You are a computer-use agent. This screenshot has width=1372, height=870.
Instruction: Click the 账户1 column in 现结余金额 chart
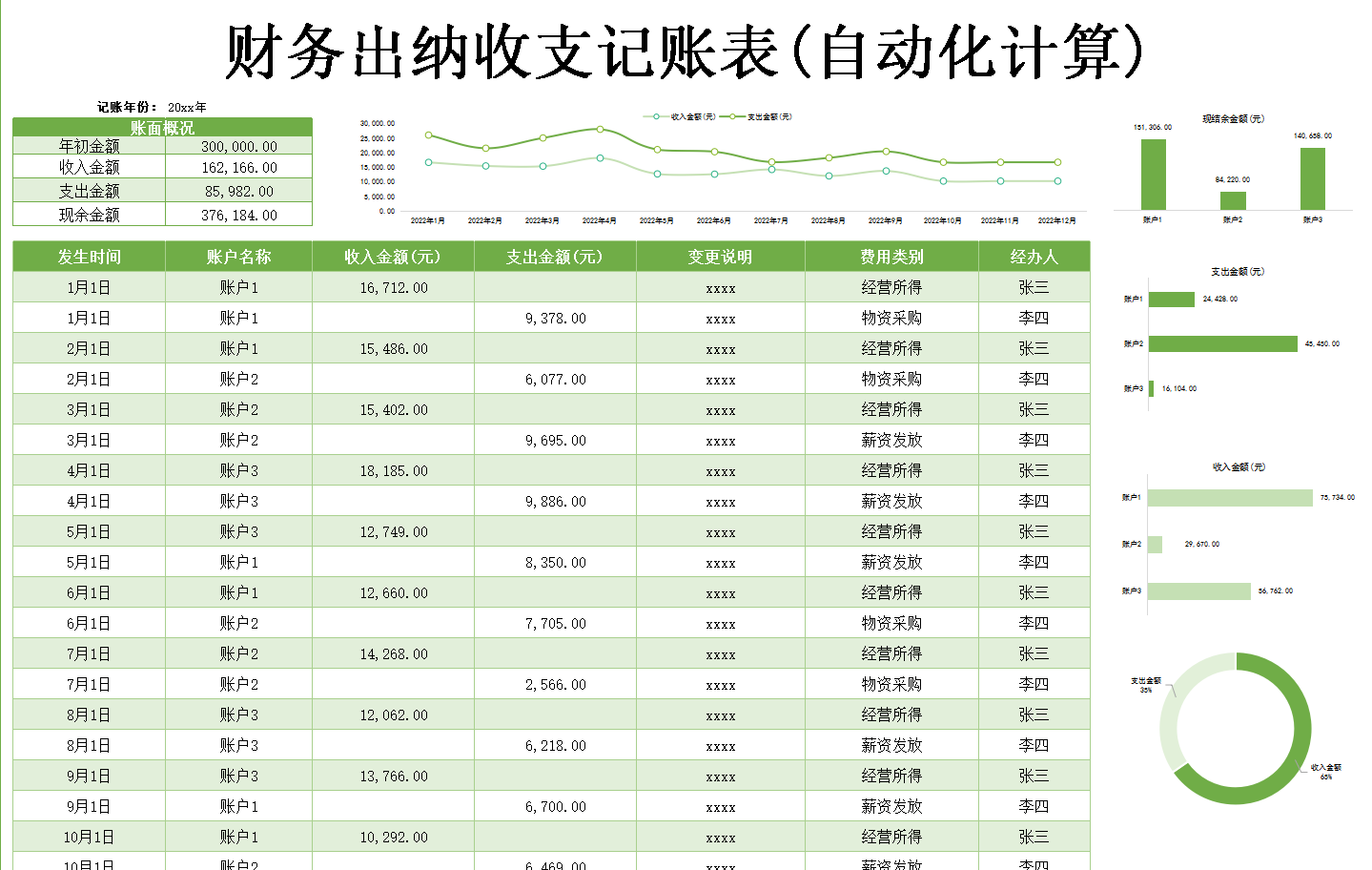click(1153, 175)
